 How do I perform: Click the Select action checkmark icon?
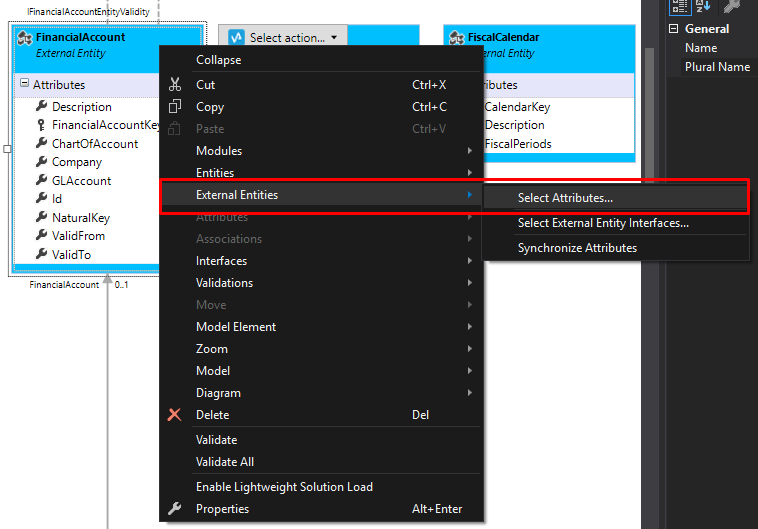(x=236, y=37)
